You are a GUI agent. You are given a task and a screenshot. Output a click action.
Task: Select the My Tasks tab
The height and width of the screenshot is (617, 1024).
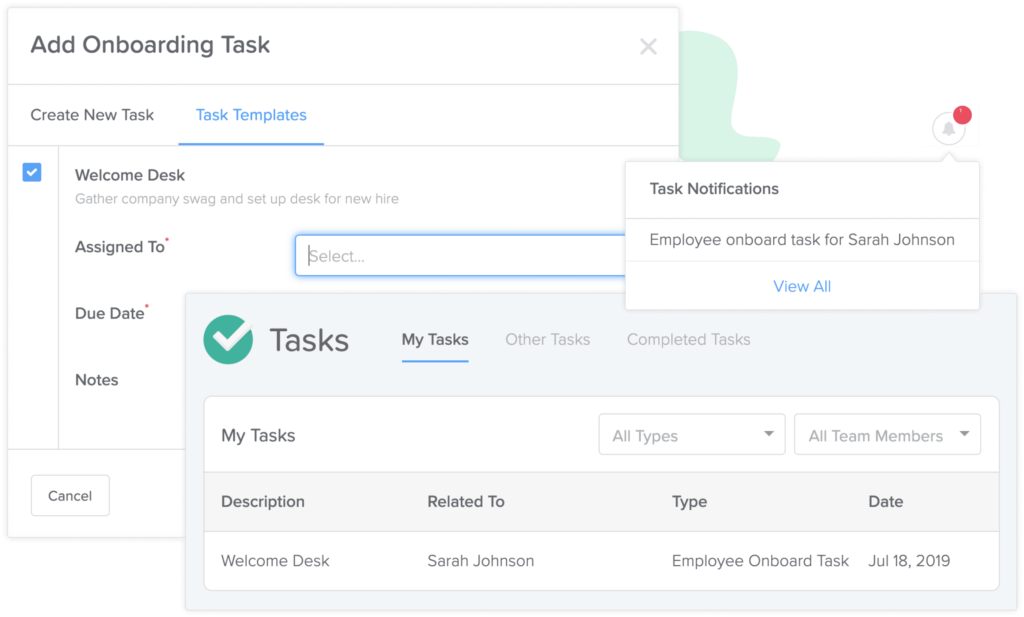tap(434, 340)
